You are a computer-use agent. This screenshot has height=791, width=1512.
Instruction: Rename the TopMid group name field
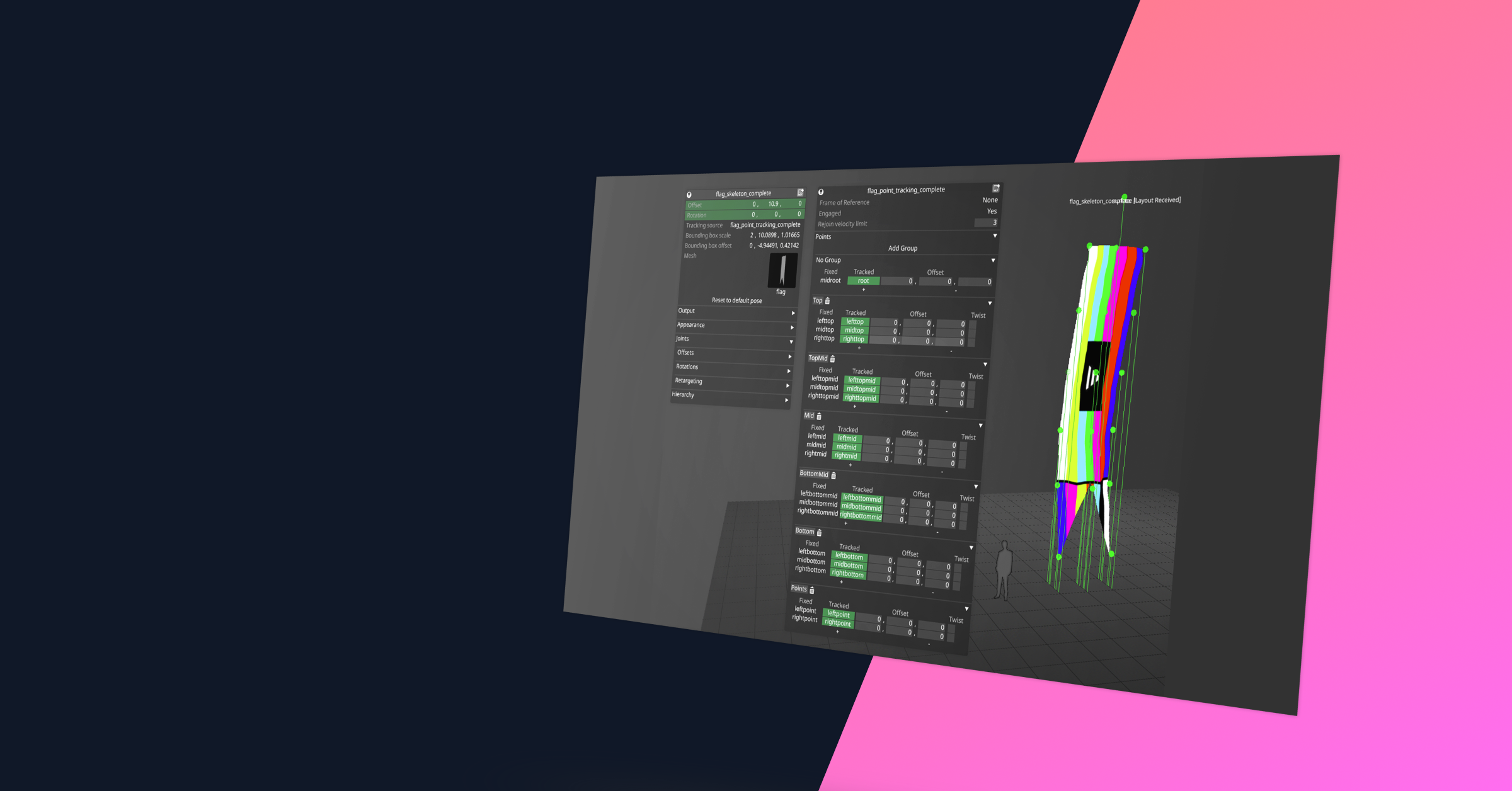click(x=818, y=358)
